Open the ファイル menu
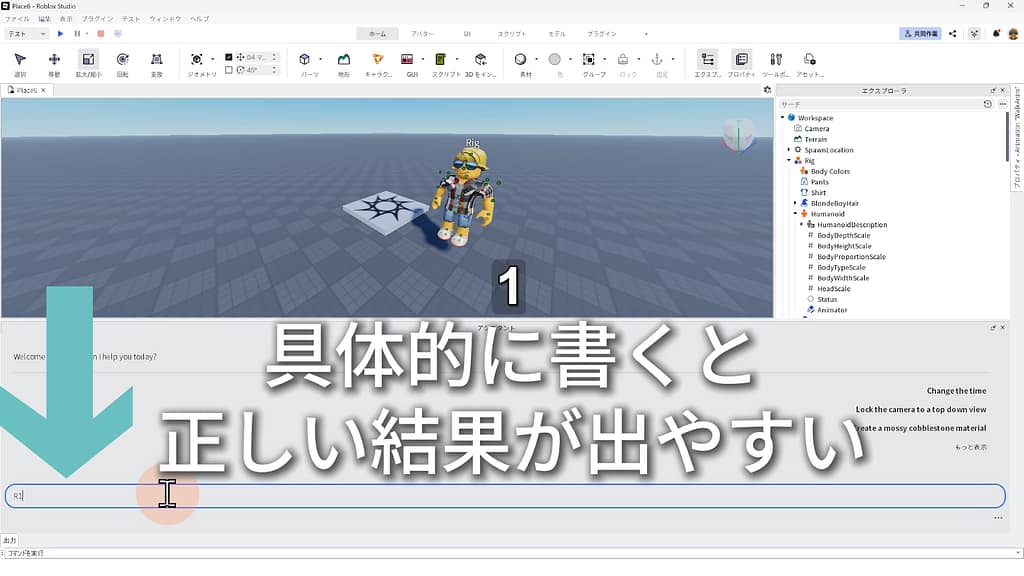The image size is (1024, 576). click(x=17, y=19)
